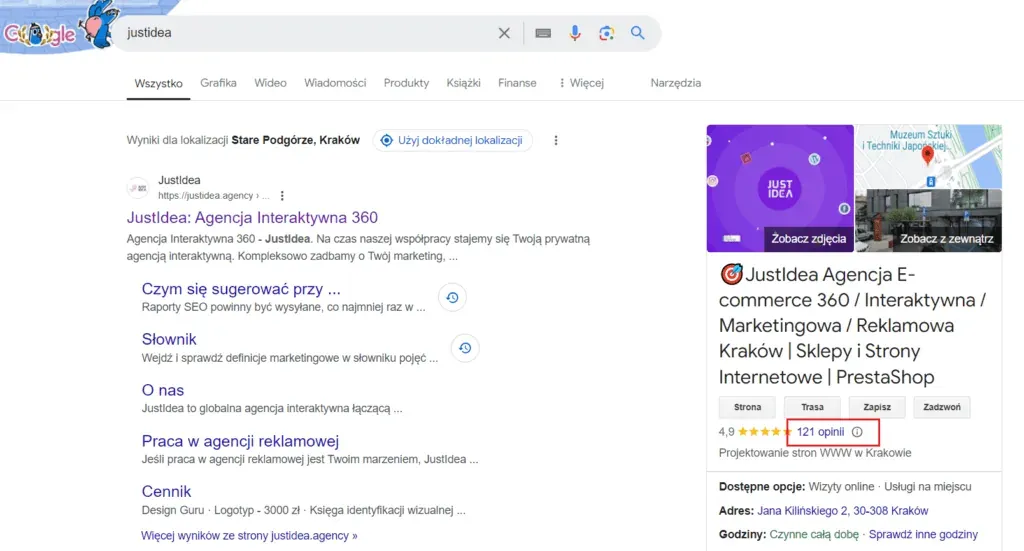Viewport: 1024px width, 551px height.
Task: Open the Finanse tab
Action: coord(517,83)
